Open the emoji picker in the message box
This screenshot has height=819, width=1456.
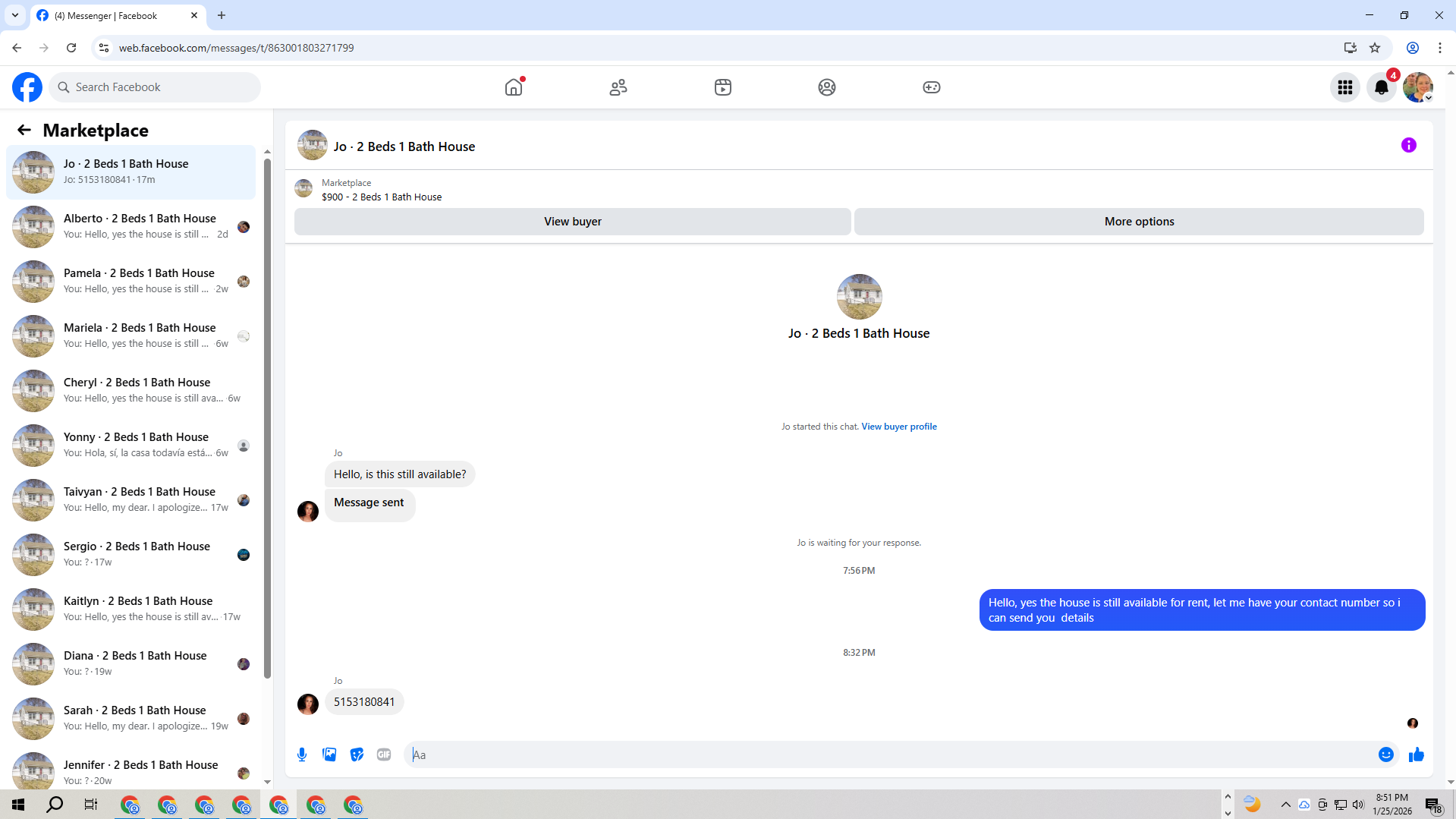pos(1386,754)
